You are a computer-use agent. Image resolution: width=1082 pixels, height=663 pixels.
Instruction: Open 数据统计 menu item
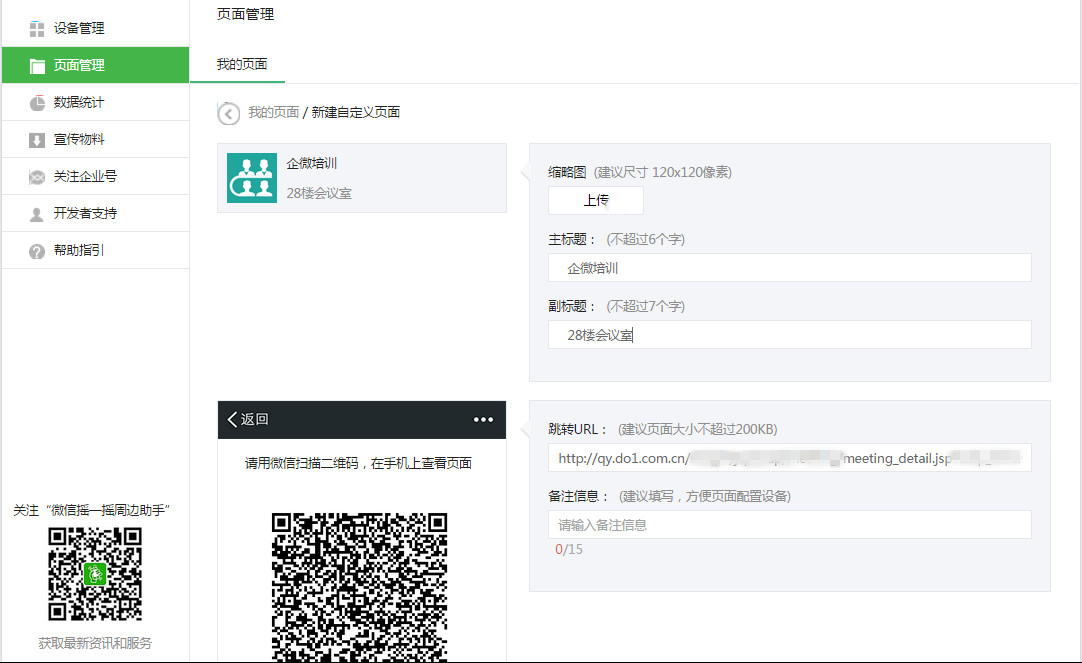pyautogui.click(x=95, y=102)
